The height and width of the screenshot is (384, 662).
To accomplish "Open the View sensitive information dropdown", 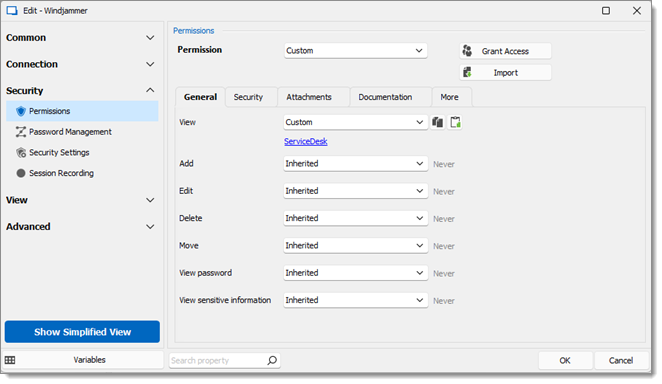I will (355, 300).
